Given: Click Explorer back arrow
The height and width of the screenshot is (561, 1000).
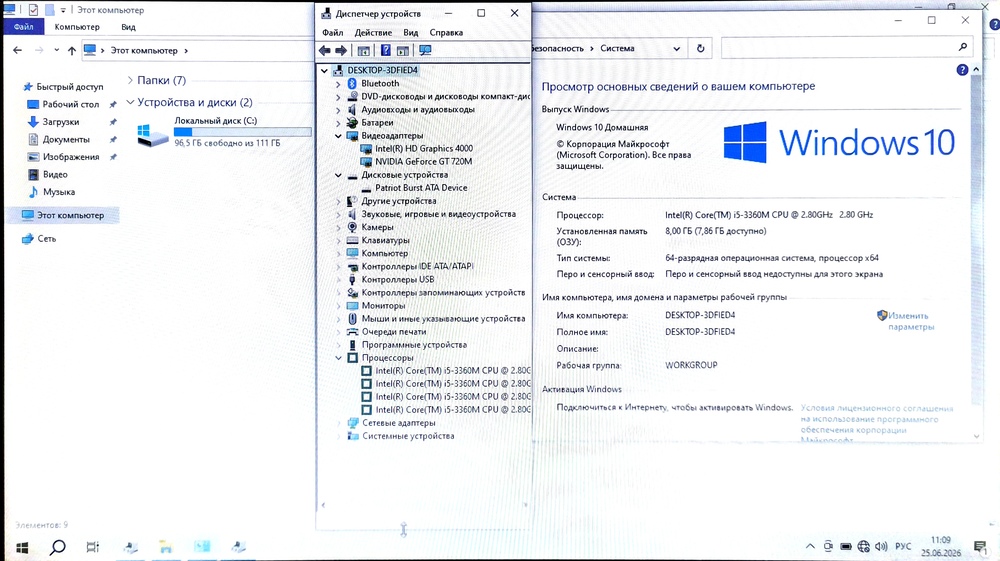Looking at the screenshot, I should click(x=17, y=50).
